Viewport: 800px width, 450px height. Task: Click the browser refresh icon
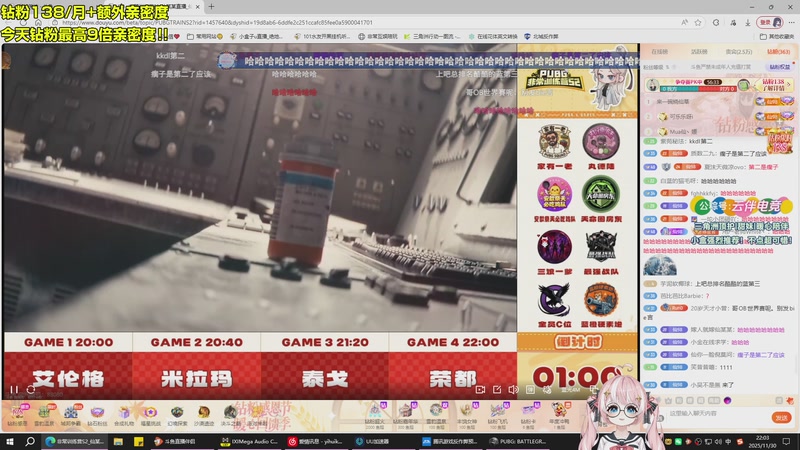click(x=23, y=22)
